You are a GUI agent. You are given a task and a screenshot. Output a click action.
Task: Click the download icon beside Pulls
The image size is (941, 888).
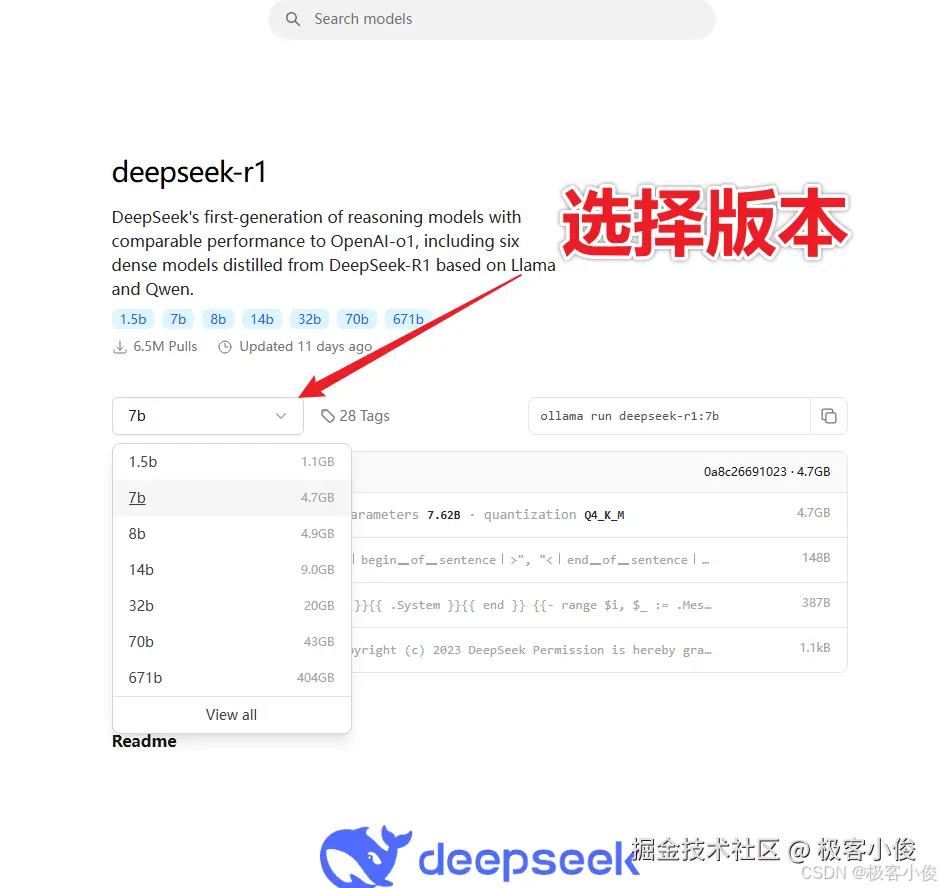click(x=120, y=347)
